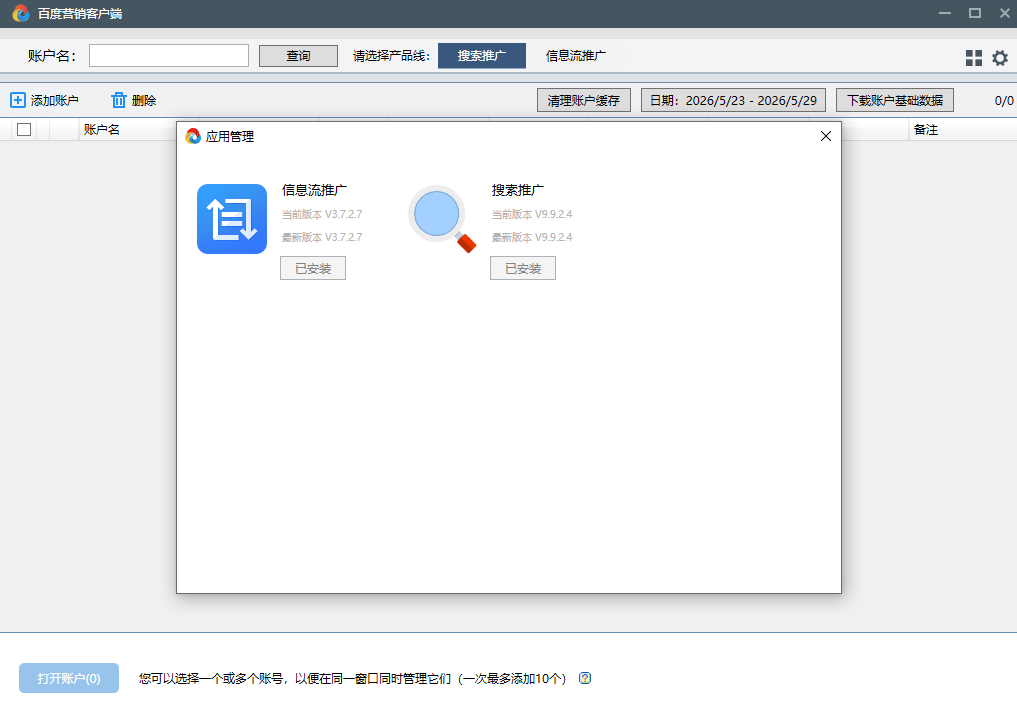Click the 添加账户 plus icon
The height and width of the screenshot is (722, 1017).
point(18,100)
